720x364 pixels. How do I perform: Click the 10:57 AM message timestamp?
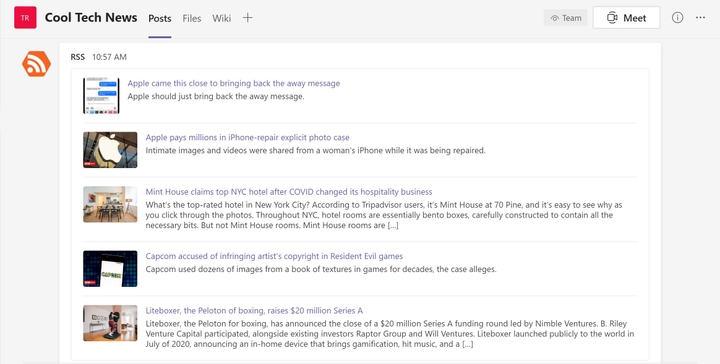(109, 57)
